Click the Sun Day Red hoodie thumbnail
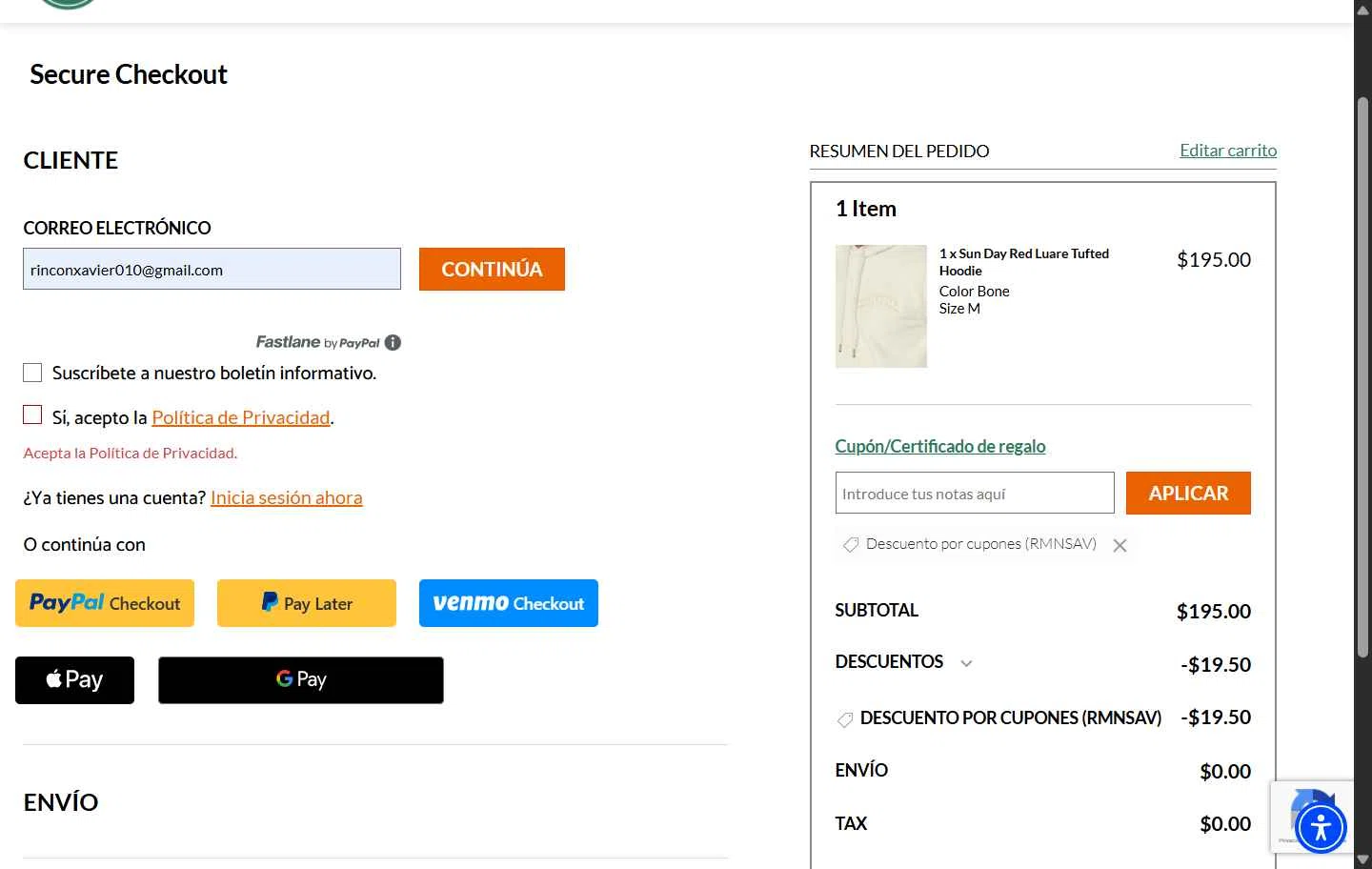This screenshot has width=1372, height=869. coord(881,306)
